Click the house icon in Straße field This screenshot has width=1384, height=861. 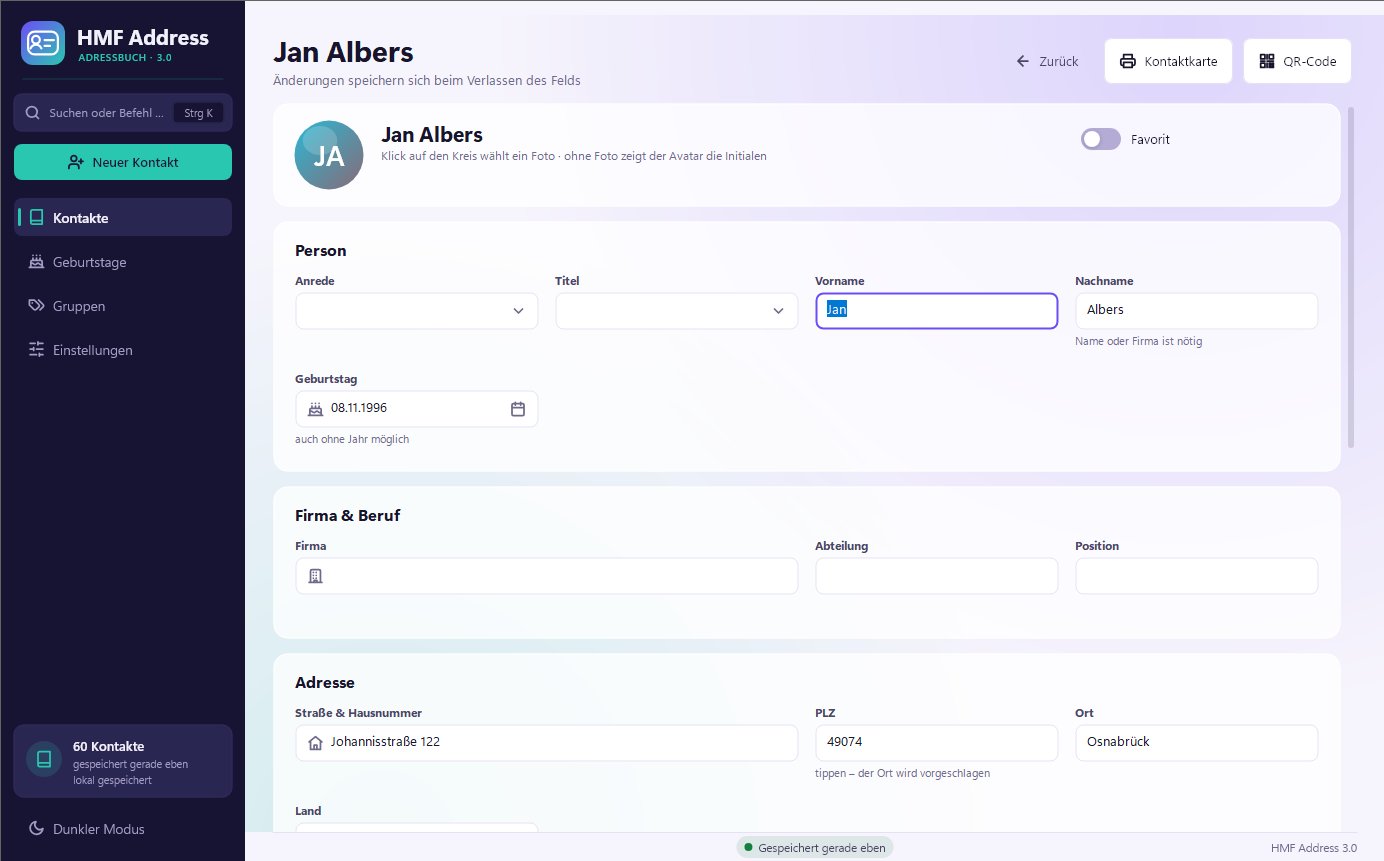(x=316, y=742)
